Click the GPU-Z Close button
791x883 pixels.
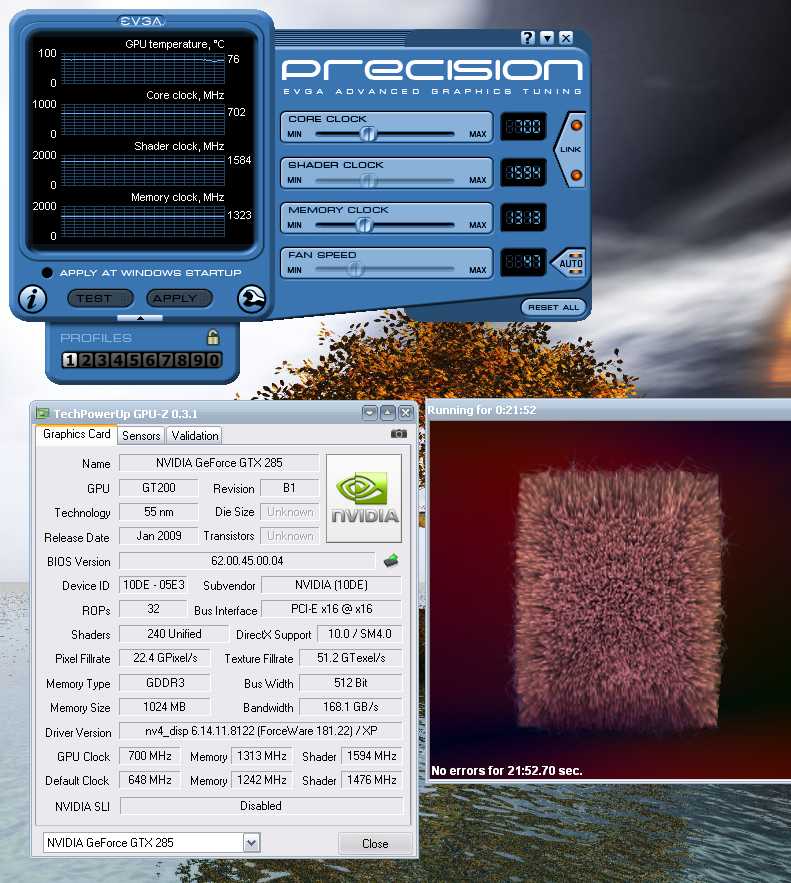click(x=375, y=843)
